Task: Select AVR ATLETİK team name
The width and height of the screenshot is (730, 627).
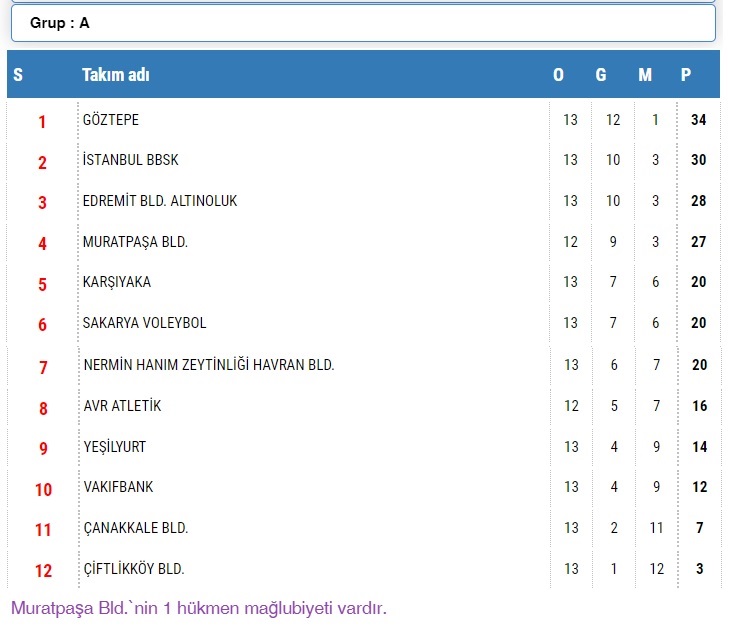Action: [122, 406]
